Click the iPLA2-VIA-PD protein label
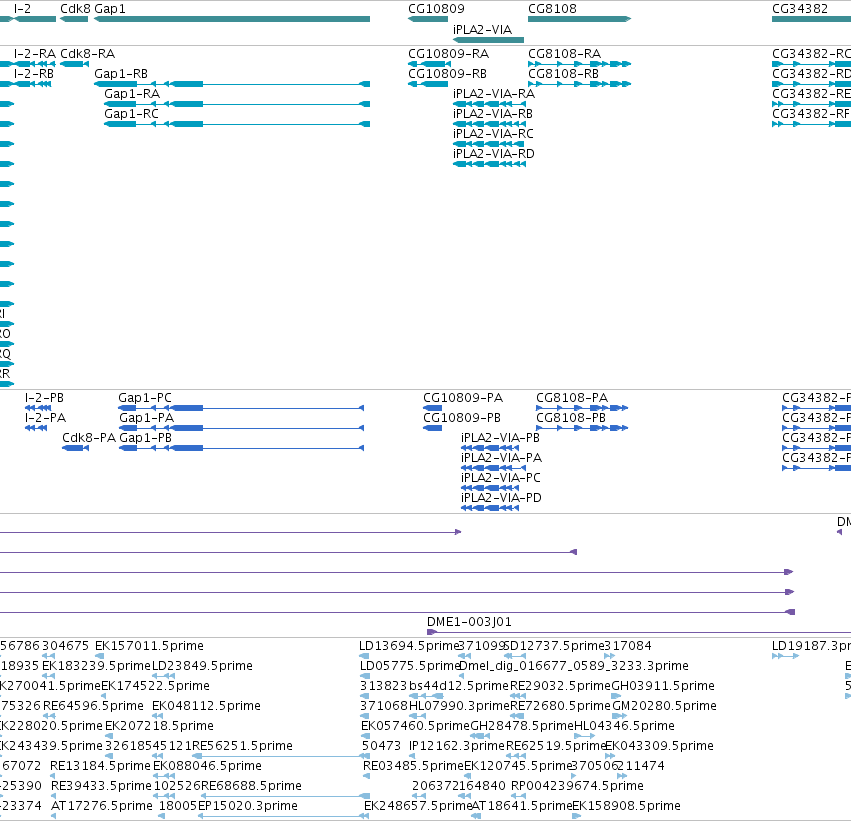The image size is (851, 821). [x=501, y=498]
